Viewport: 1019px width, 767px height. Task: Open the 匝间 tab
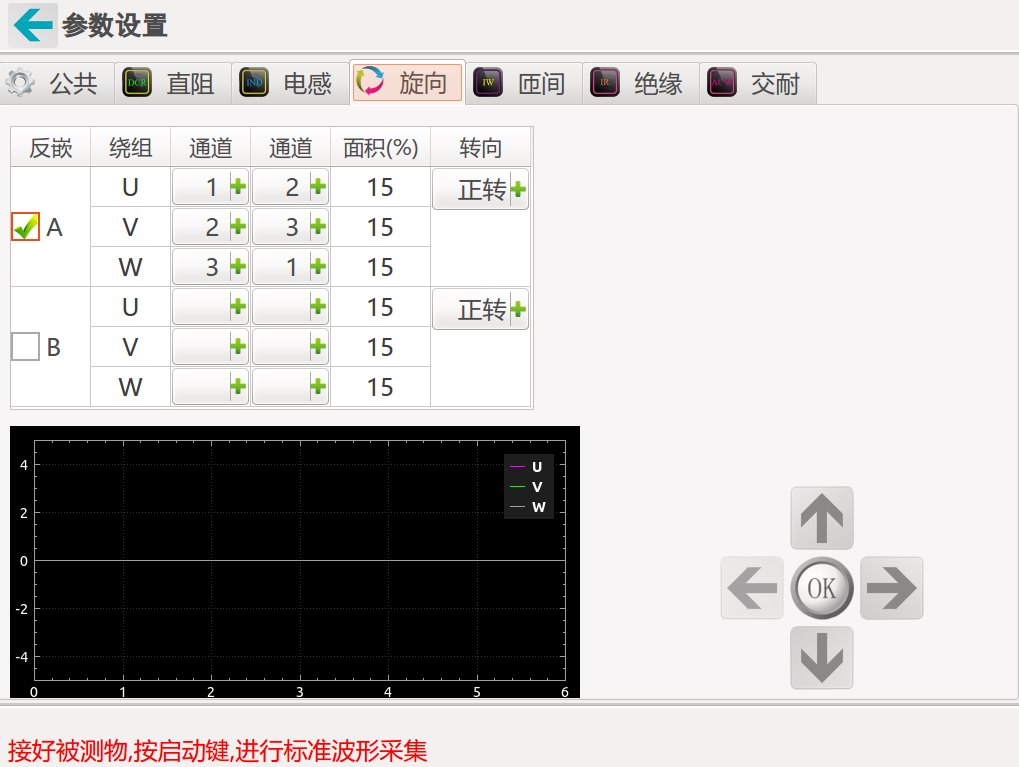point(524,83)
